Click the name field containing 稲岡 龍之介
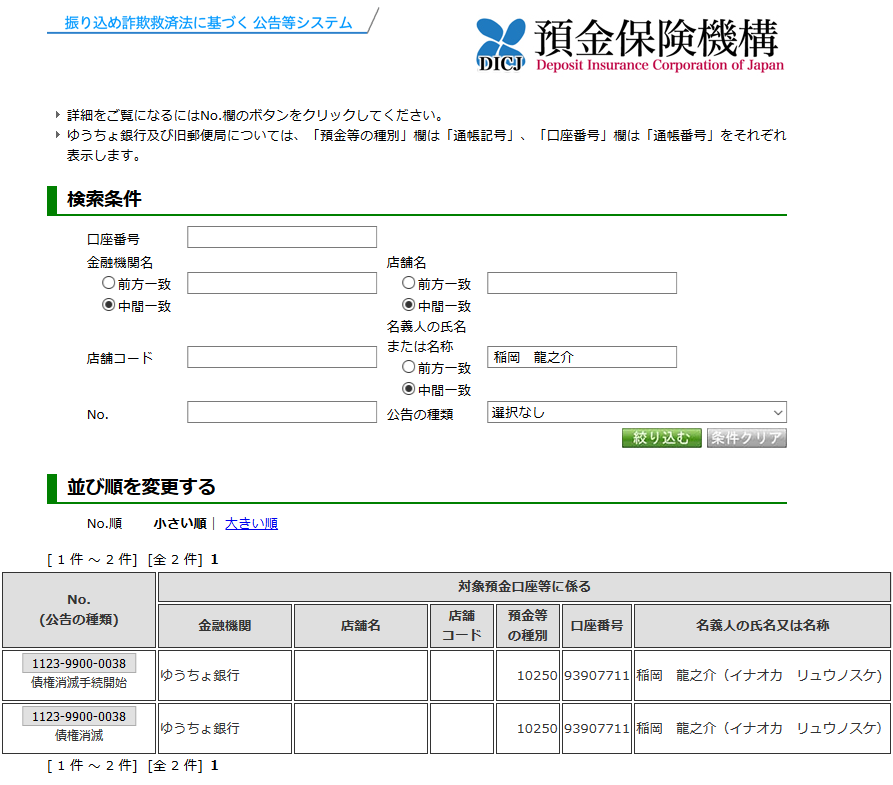The height and width of the screenshot is (785, 893). (582, 357)
